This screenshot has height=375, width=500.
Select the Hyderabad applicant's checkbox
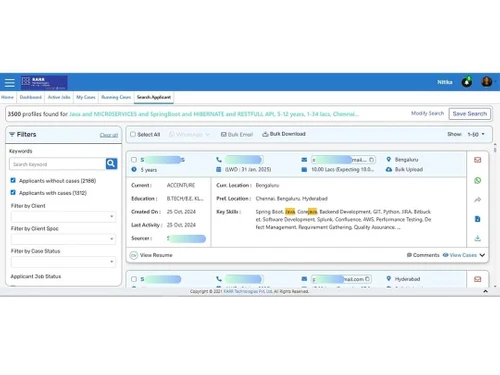coord(134,279)
